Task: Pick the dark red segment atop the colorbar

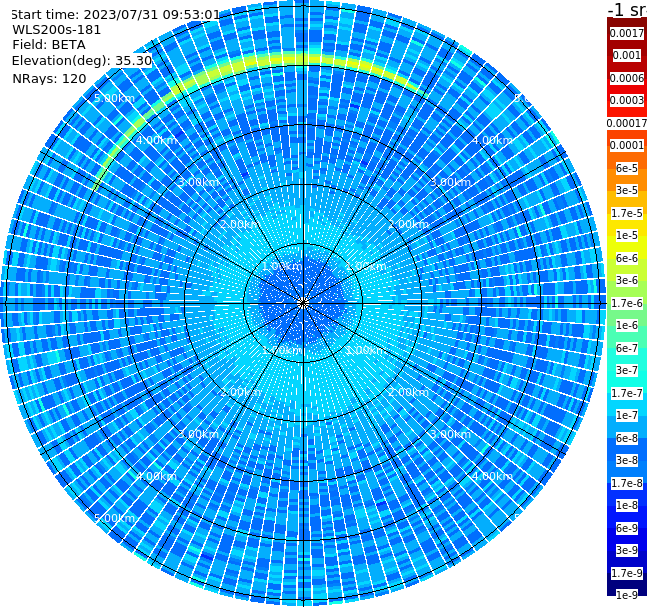Action: (627, 25)
